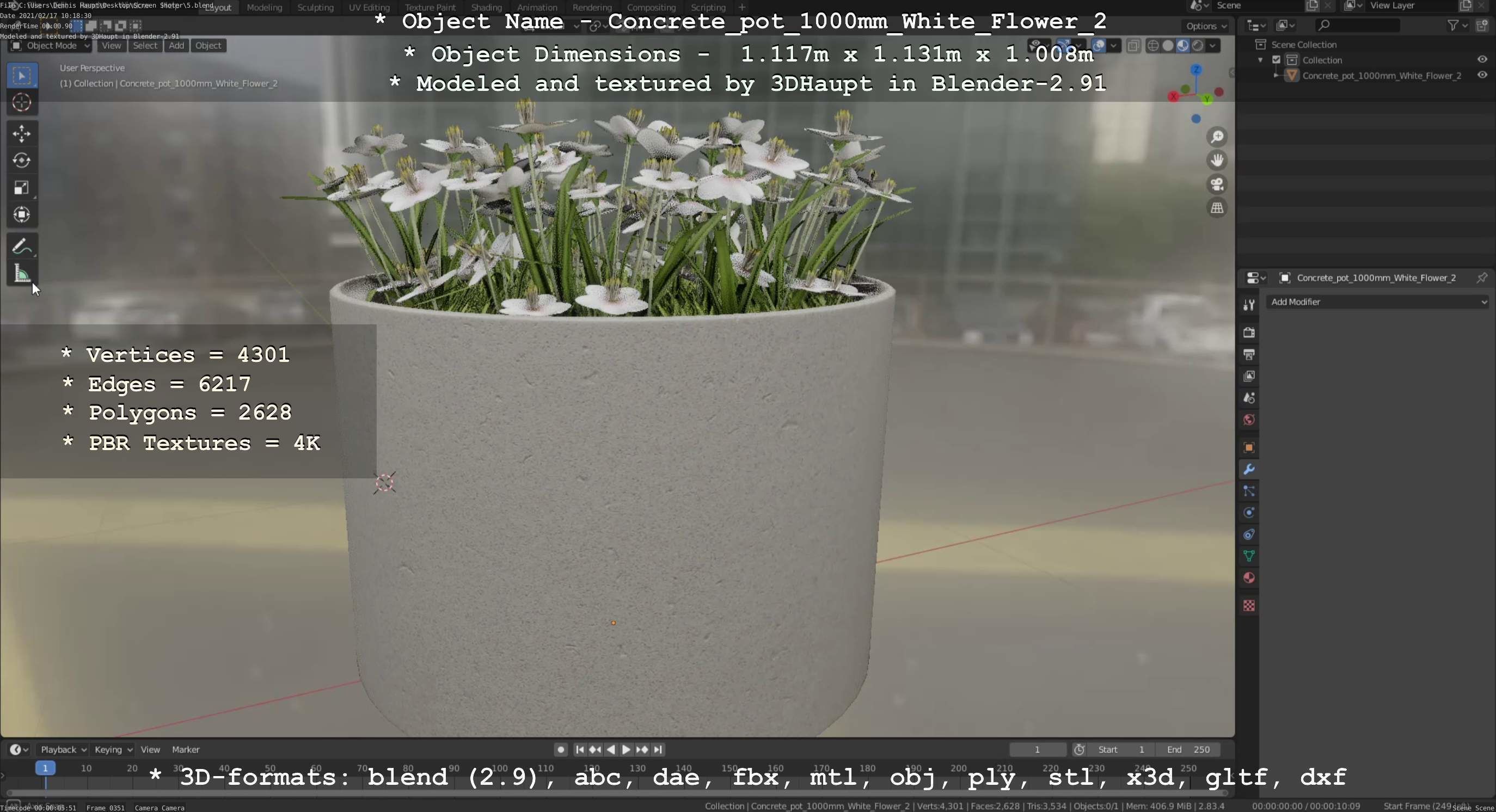1496x812 pixels.
Task: Select the Measure ruler tool
Action: (22, 273)
